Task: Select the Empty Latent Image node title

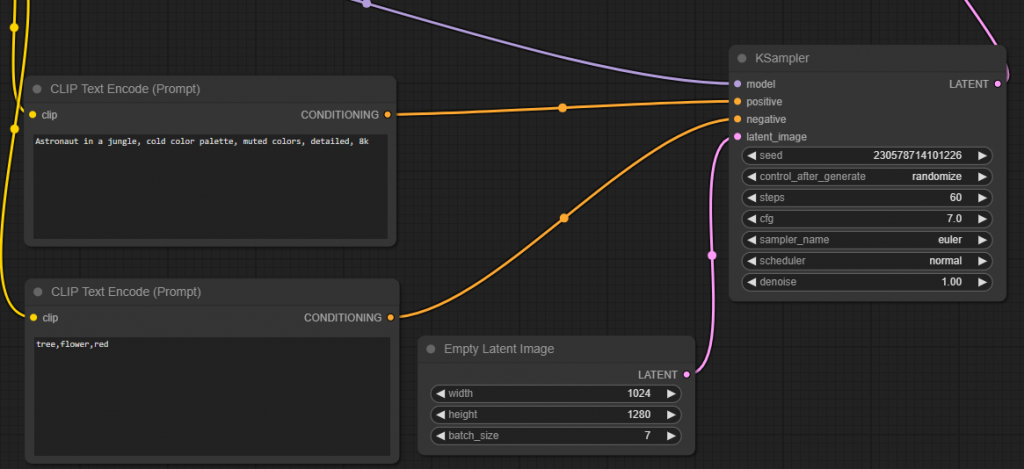Action: pyautogui.click(x=499, y=349)
